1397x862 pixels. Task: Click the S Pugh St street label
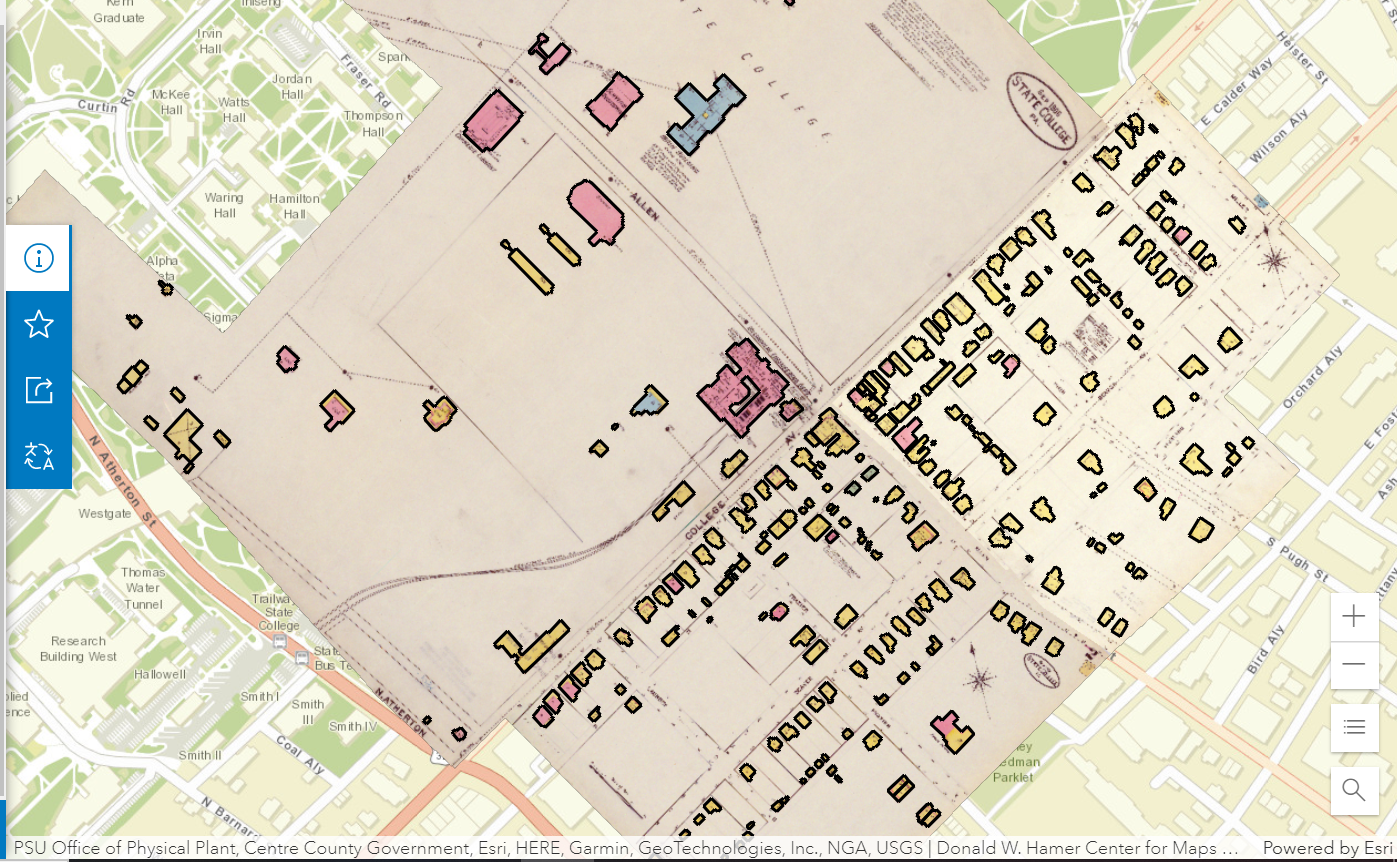tap(1297, 561)
